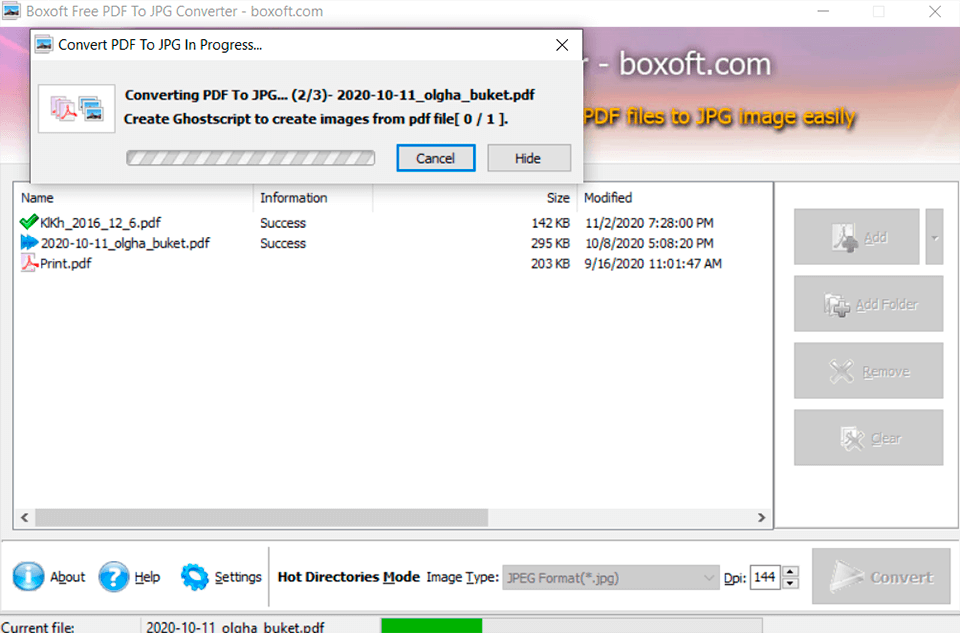
Task: Sort file list by Size column
Action: point(475,198)
